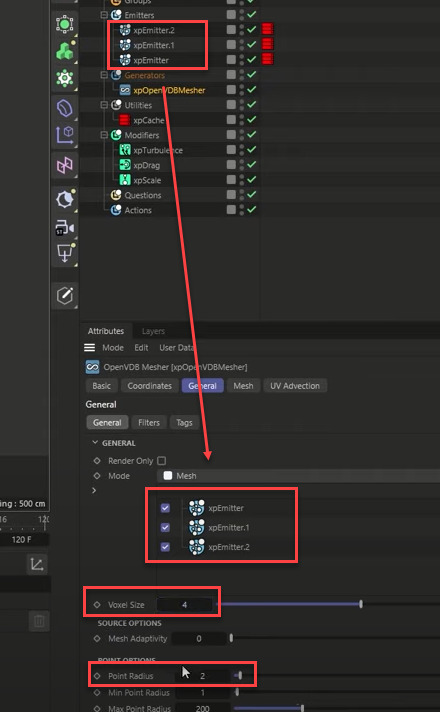Click the purple object mode icon
This screenshot has height=712, width=440.
click(65, 108)
